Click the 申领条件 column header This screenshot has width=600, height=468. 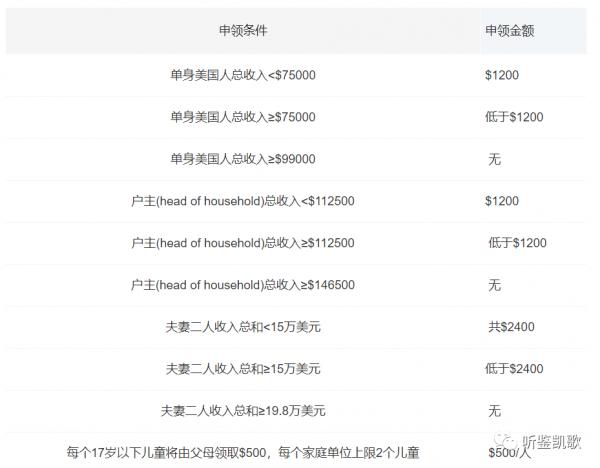243,31
